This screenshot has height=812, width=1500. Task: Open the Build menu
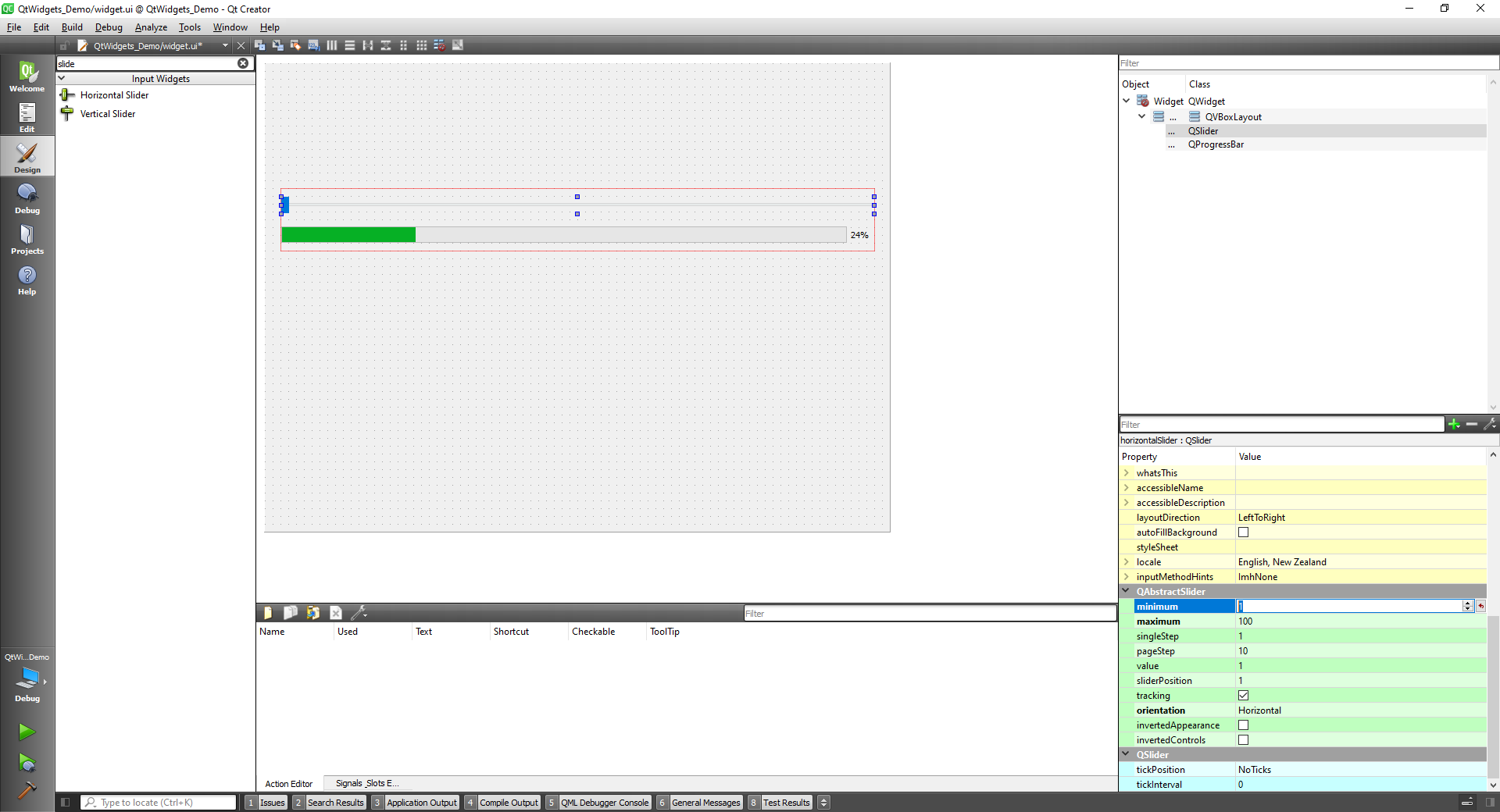click(x=72, y=27)
